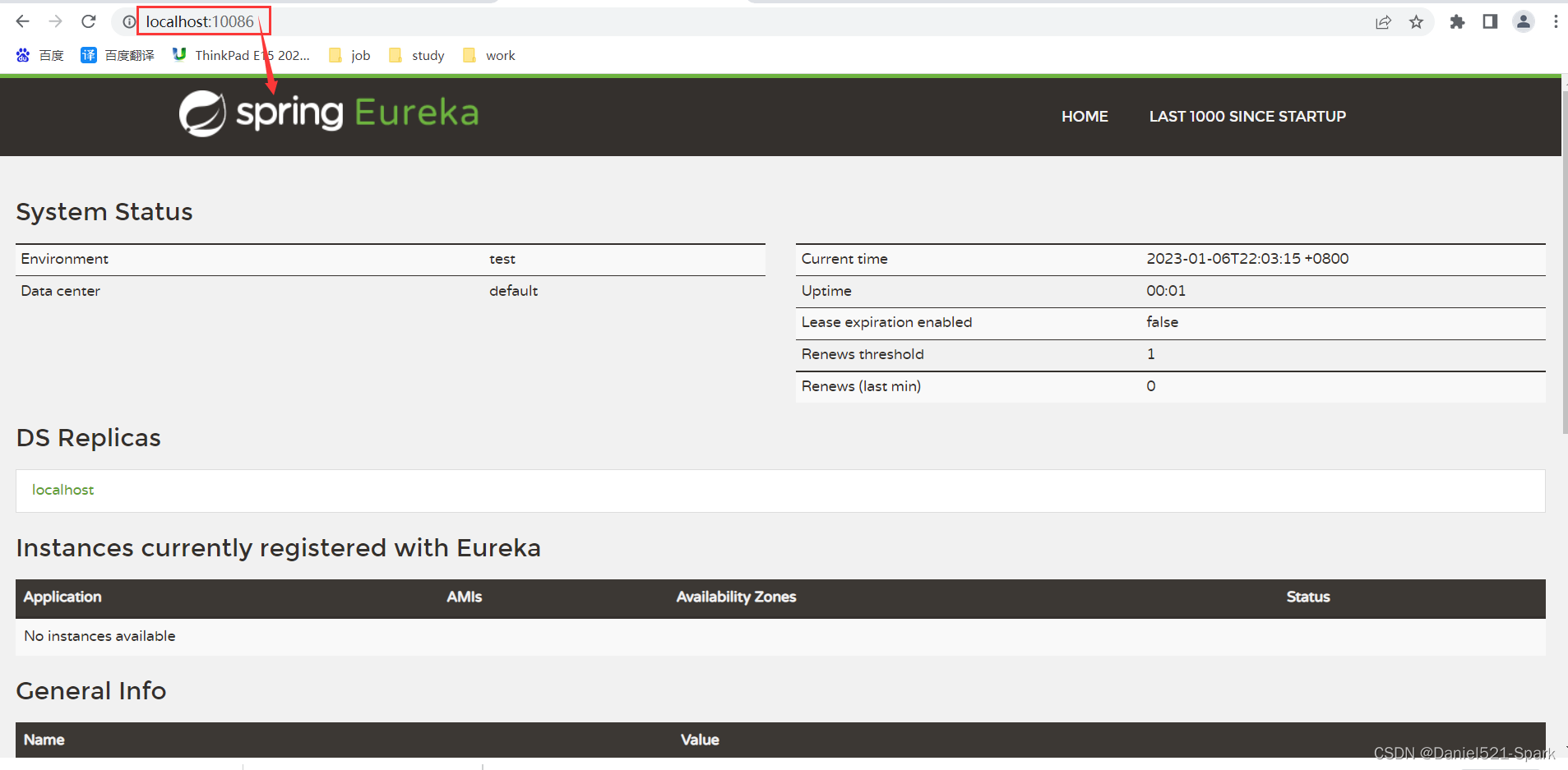
Task: Click the Availability Zones column header
Action: (736, 597)
